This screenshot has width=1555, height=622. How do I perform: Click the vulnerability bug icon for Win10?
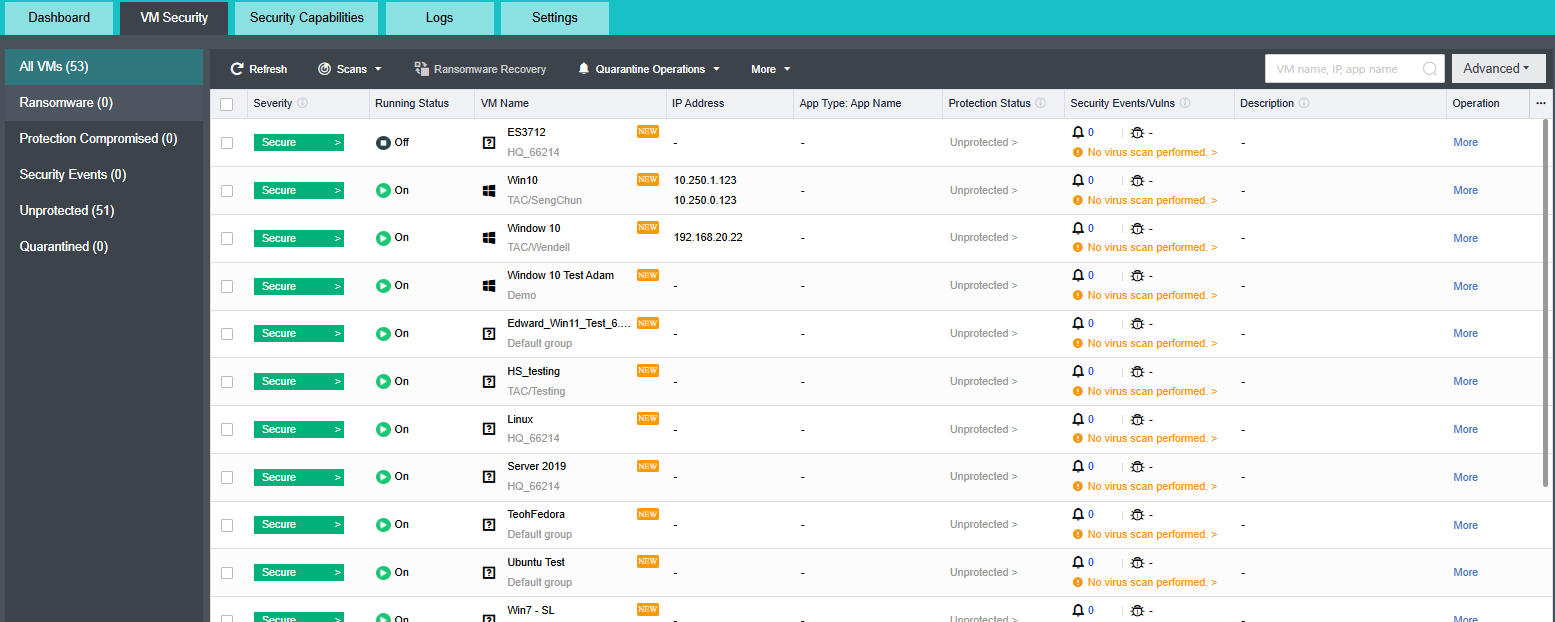1137,181
